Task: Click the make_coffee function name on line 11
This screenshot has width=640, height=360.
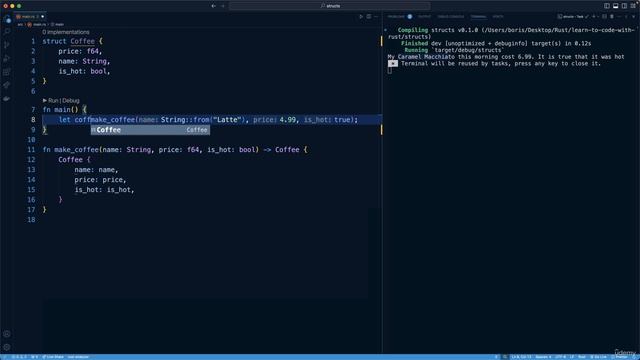Action: (76, 150)
